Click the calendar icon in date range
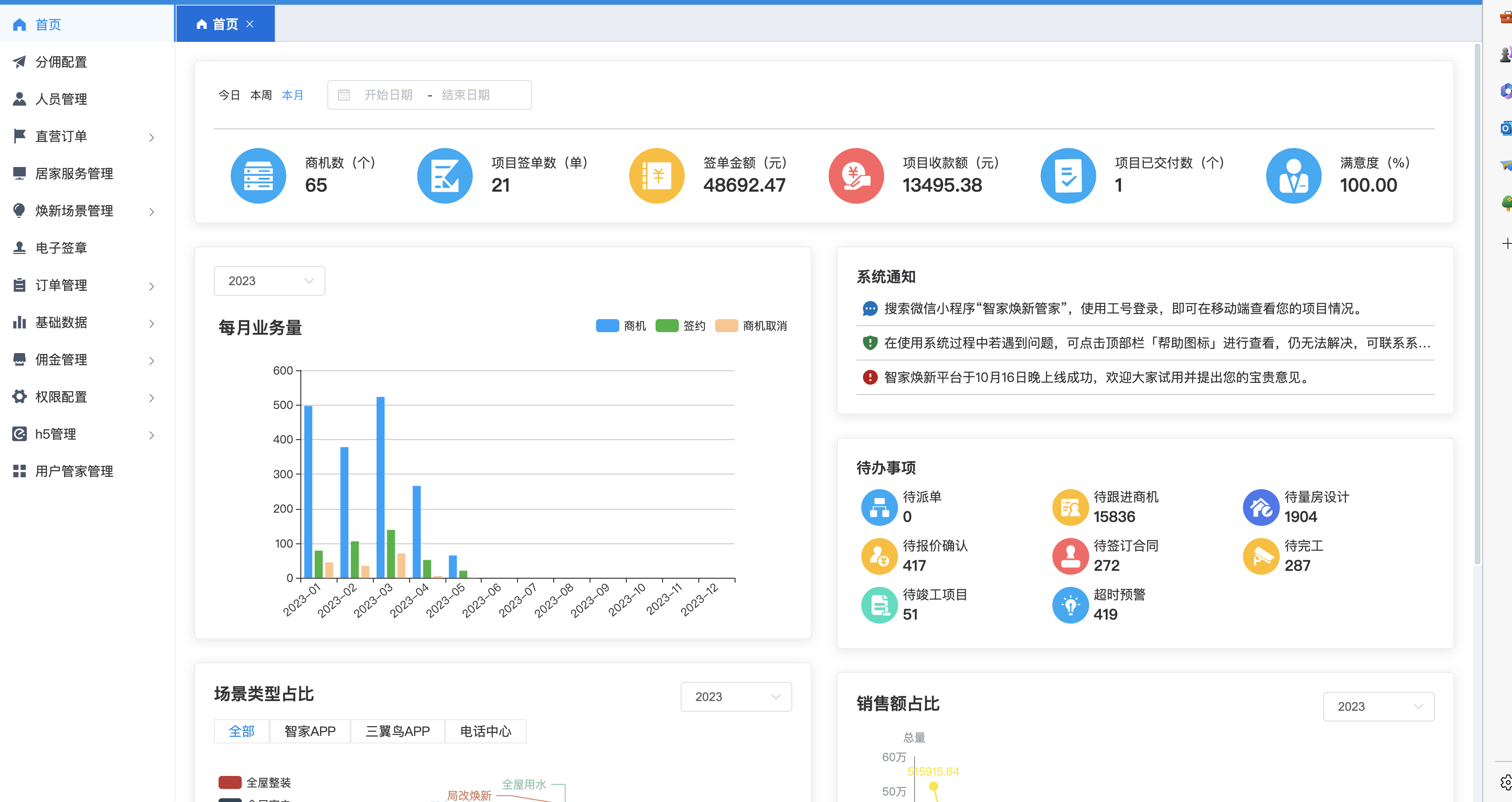The height and width of the screenshot is (802, 1512). [x=344, y=95]
